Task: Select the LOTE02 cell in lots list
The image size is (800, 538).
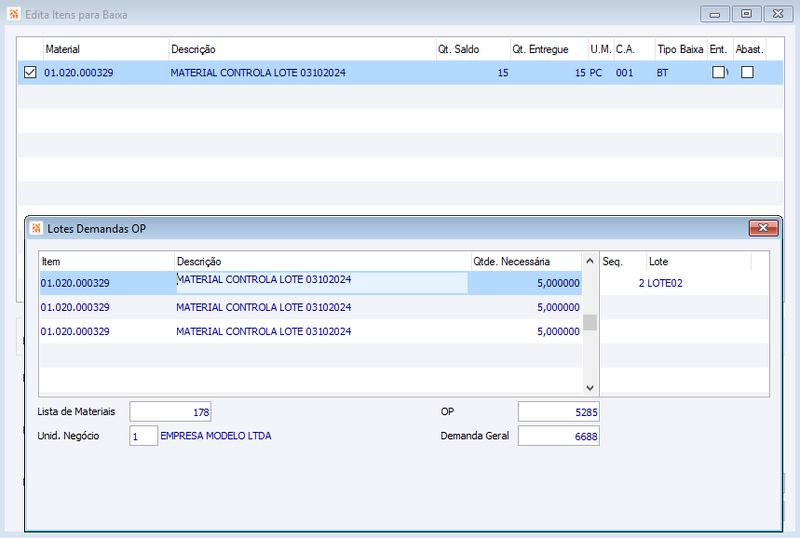Action: (665, 283)
